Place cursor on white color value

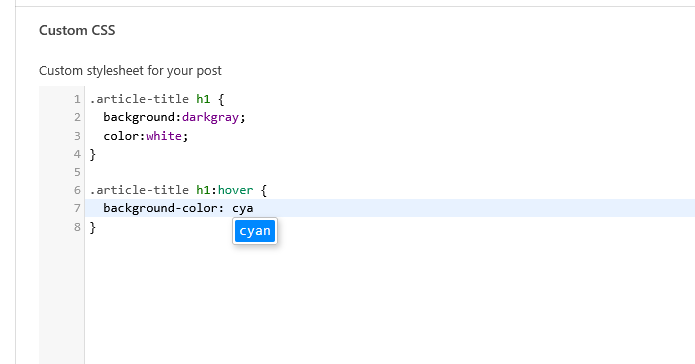pyautogui.click(x=164, y=136)
